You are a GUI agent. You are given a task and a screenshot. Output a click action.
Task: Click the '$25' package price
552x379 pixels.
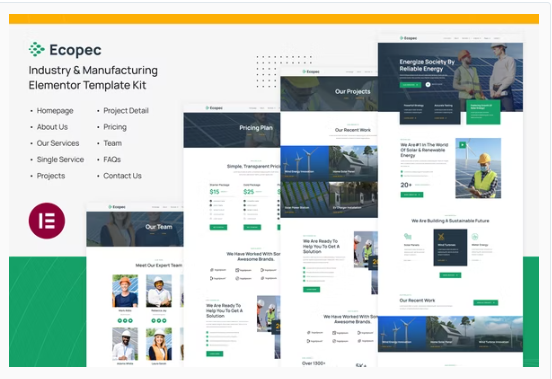[249, 192]
